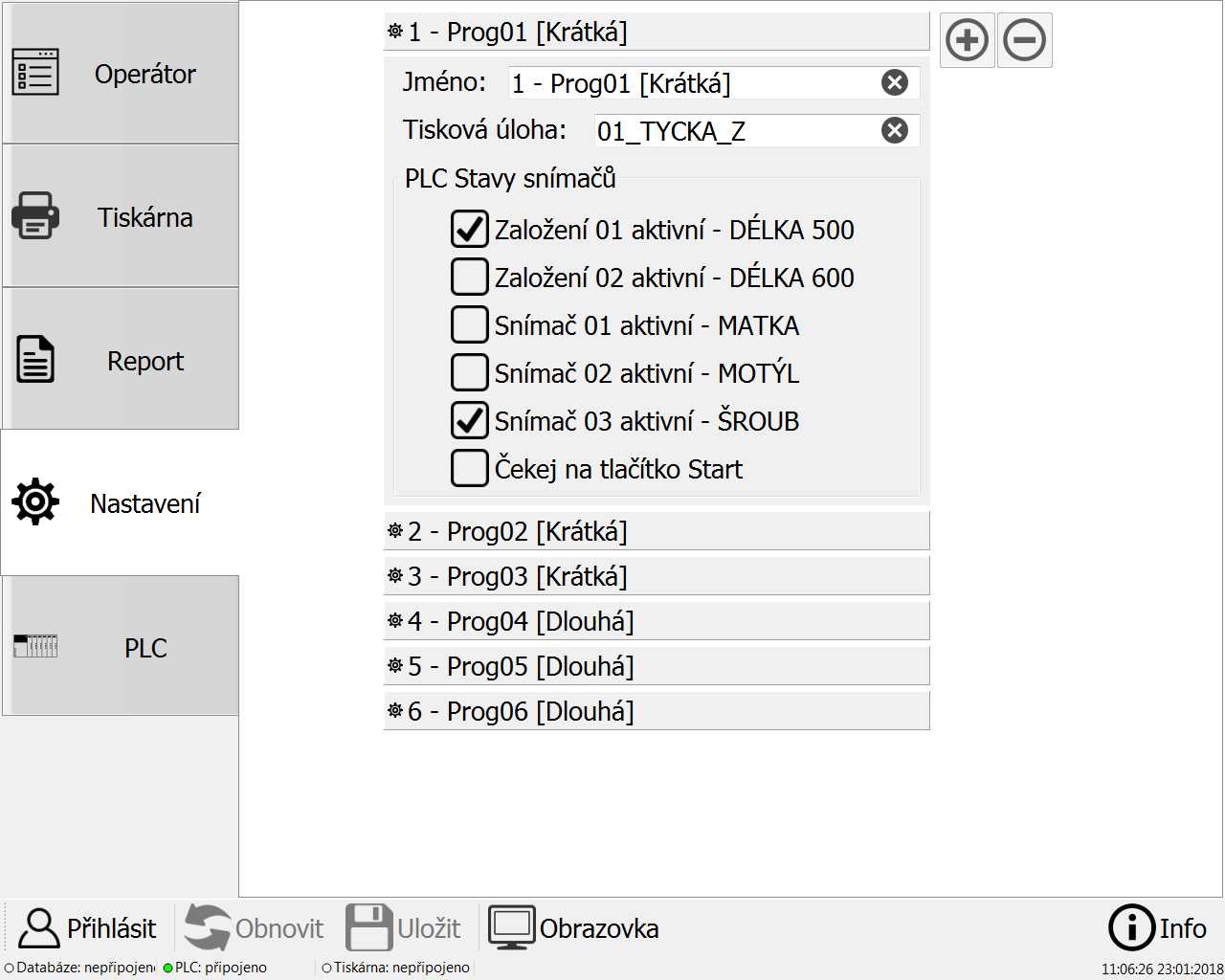
Task: Clear the Jméno field with its X icon
Action: [895, 83]
